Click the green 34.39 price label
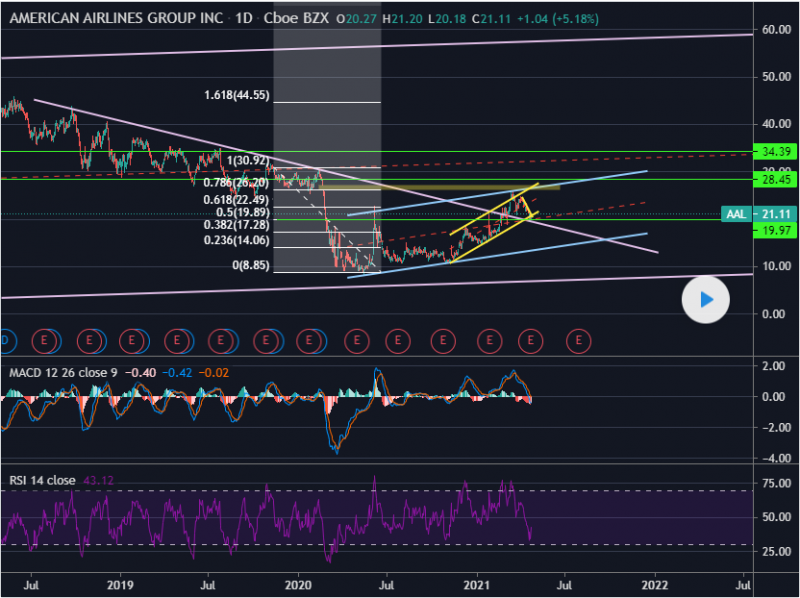This screenshot has width=800, height=598. 777,152
